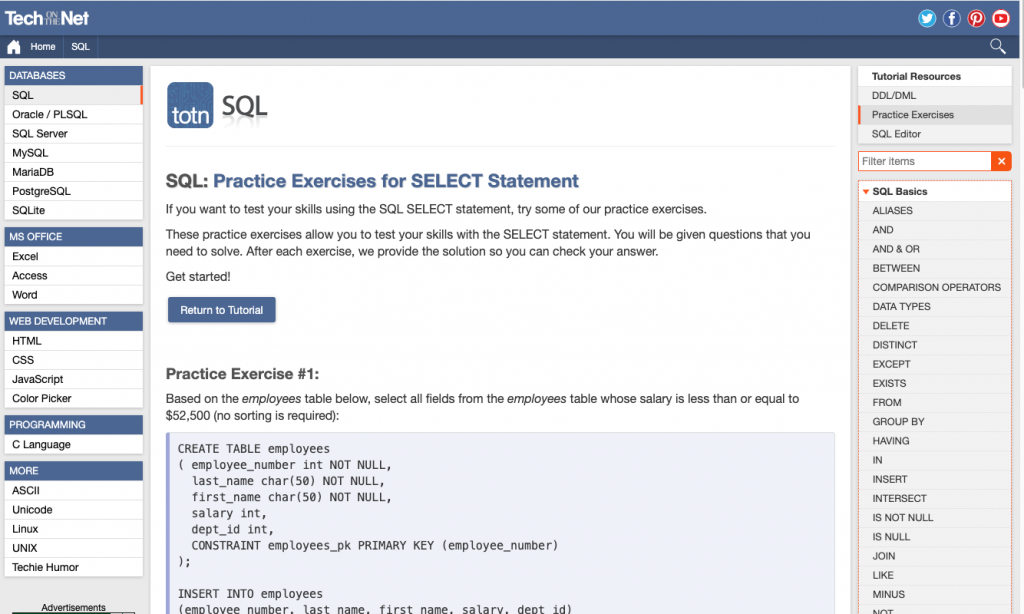Select JavaScript under Web Development

point(37,380)
